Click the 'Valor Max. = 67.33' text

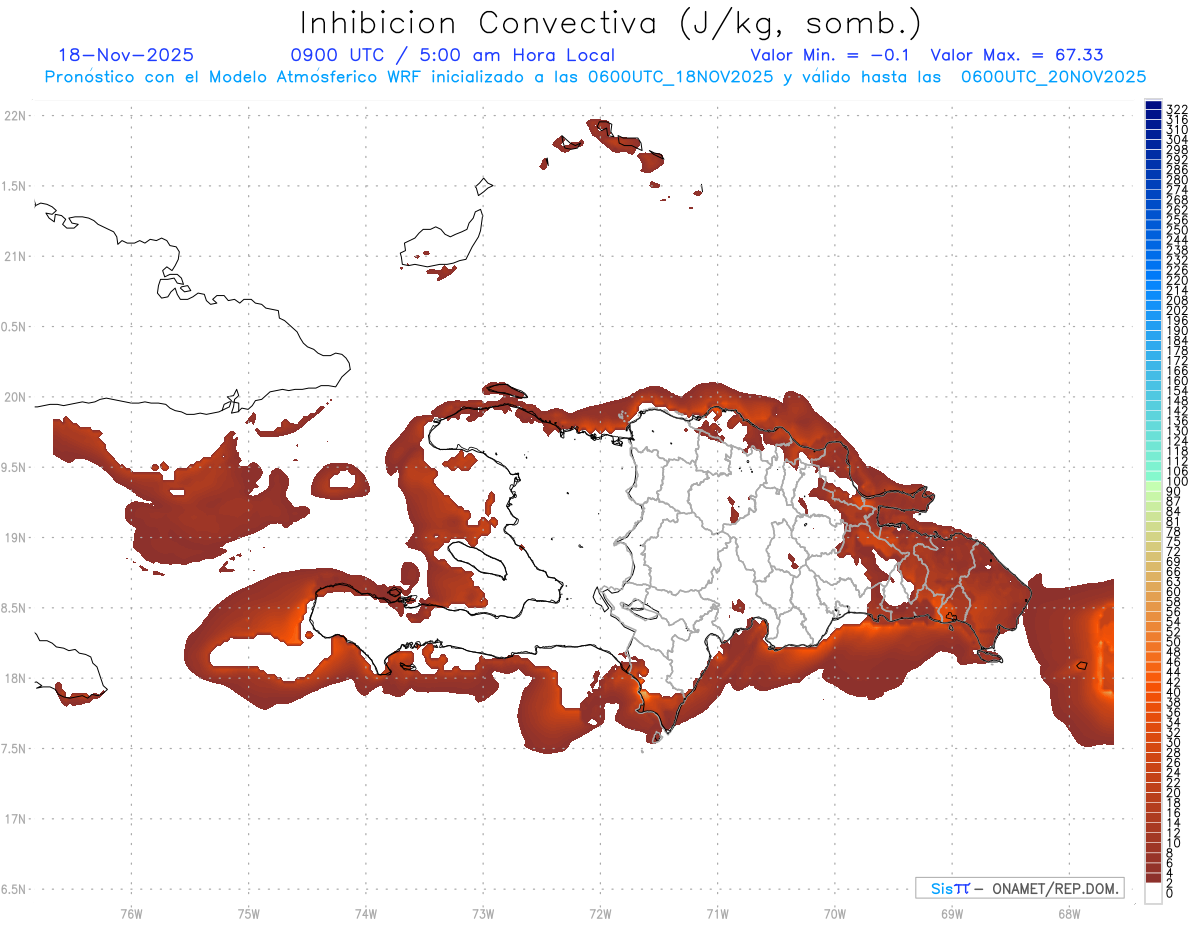[x=1017, y=55]
